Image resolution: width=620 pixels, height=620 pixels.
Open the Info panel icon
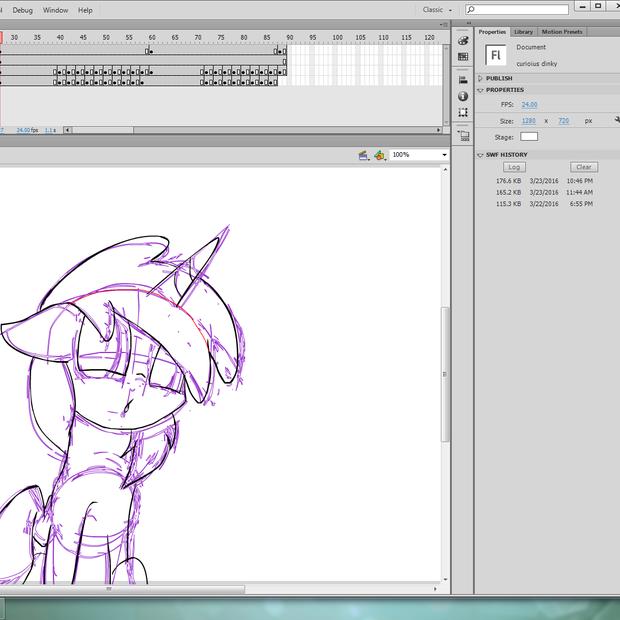click(463, 96)
